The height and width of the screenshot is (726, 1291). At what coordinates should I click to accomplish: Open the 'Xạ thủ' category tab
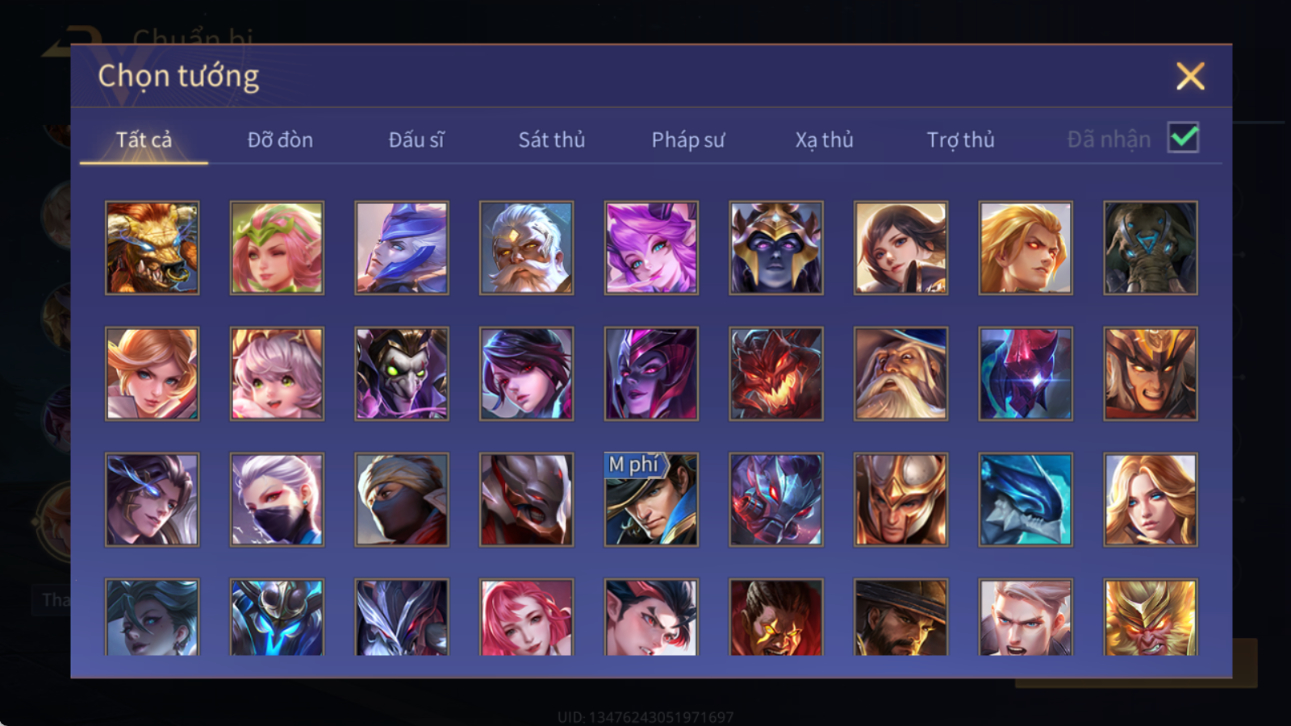point(824,140)
